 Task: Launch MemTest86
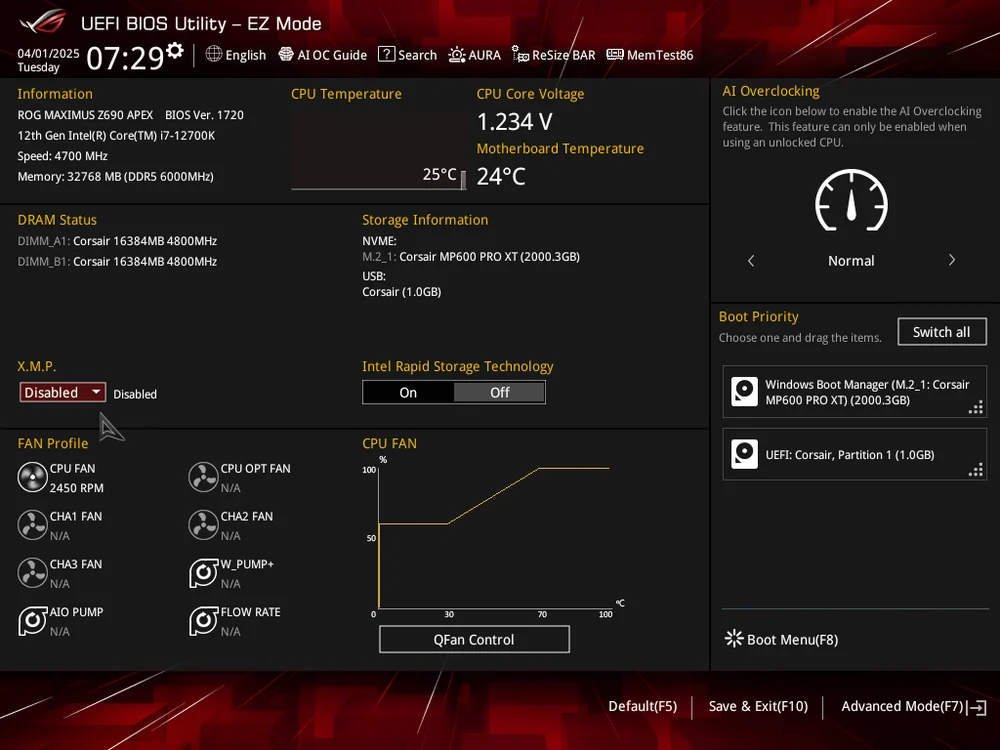point(650,55)
